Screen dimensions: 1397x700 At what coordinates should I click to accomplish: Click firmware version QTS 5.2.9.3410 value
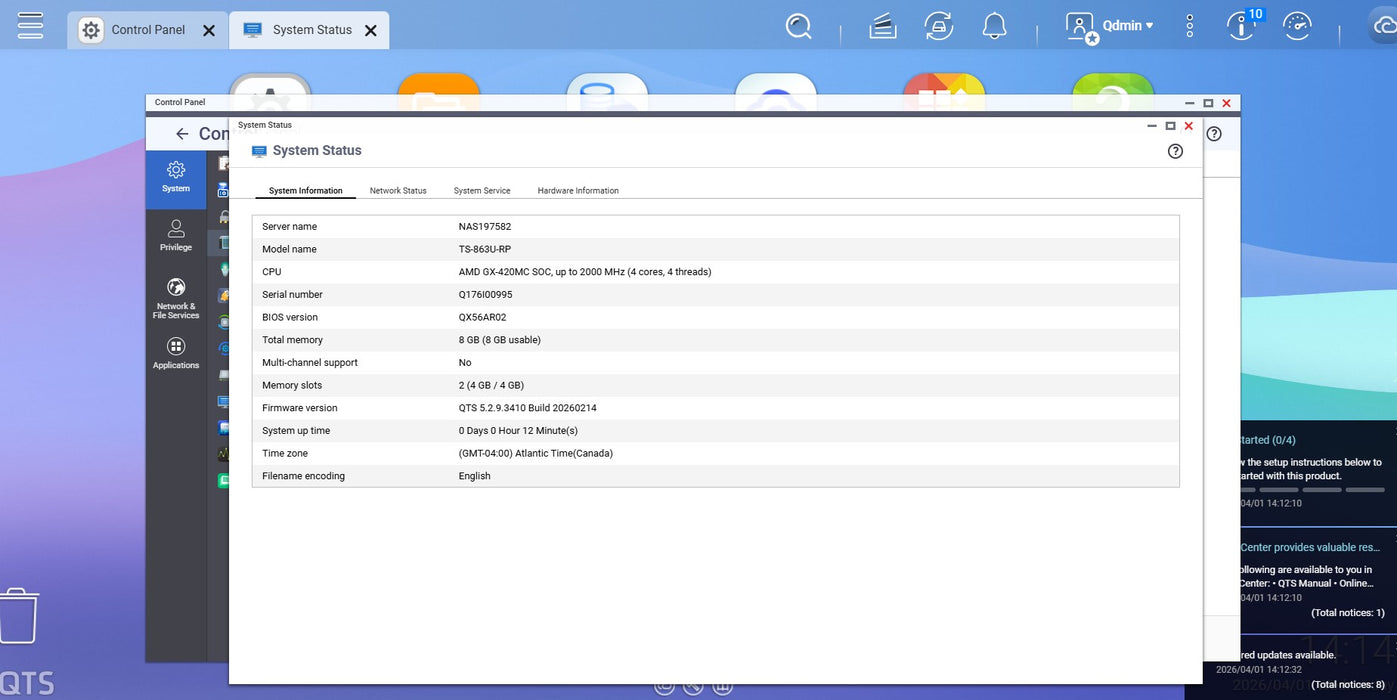[x=528, y=408]
